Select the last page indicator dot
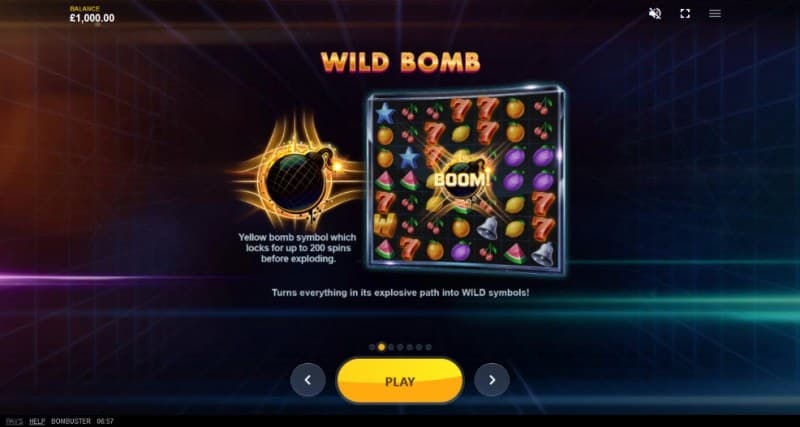The width and height of the screenshot is (800, 427). 429,347
